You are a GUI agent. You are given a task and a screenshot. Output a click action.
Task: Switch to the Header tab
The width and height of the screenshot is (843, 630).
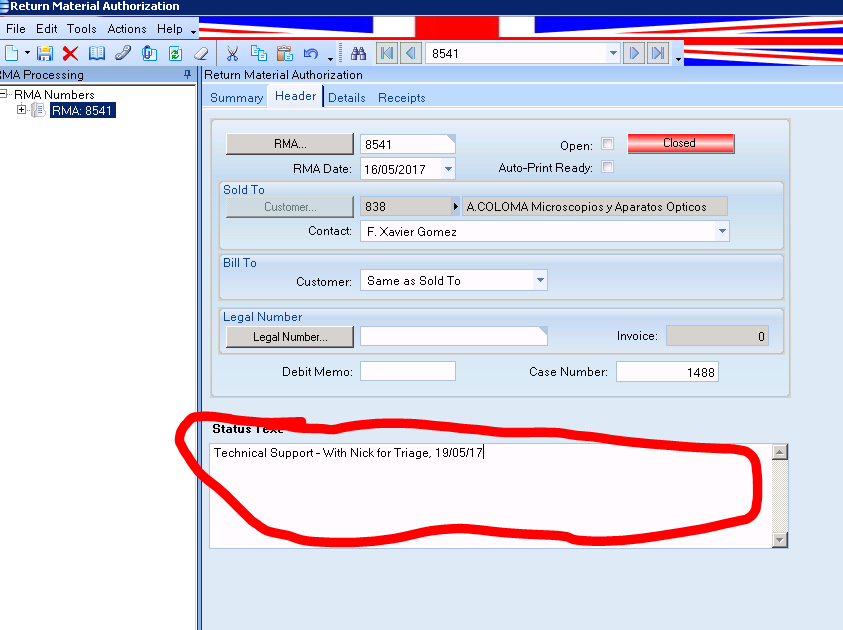tap(295, 96)
